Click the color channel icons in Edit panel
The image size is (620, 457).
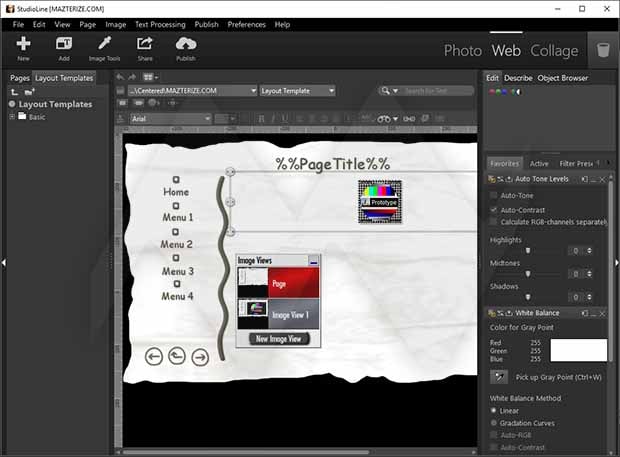pyautogui.click(x=505, y=92)
